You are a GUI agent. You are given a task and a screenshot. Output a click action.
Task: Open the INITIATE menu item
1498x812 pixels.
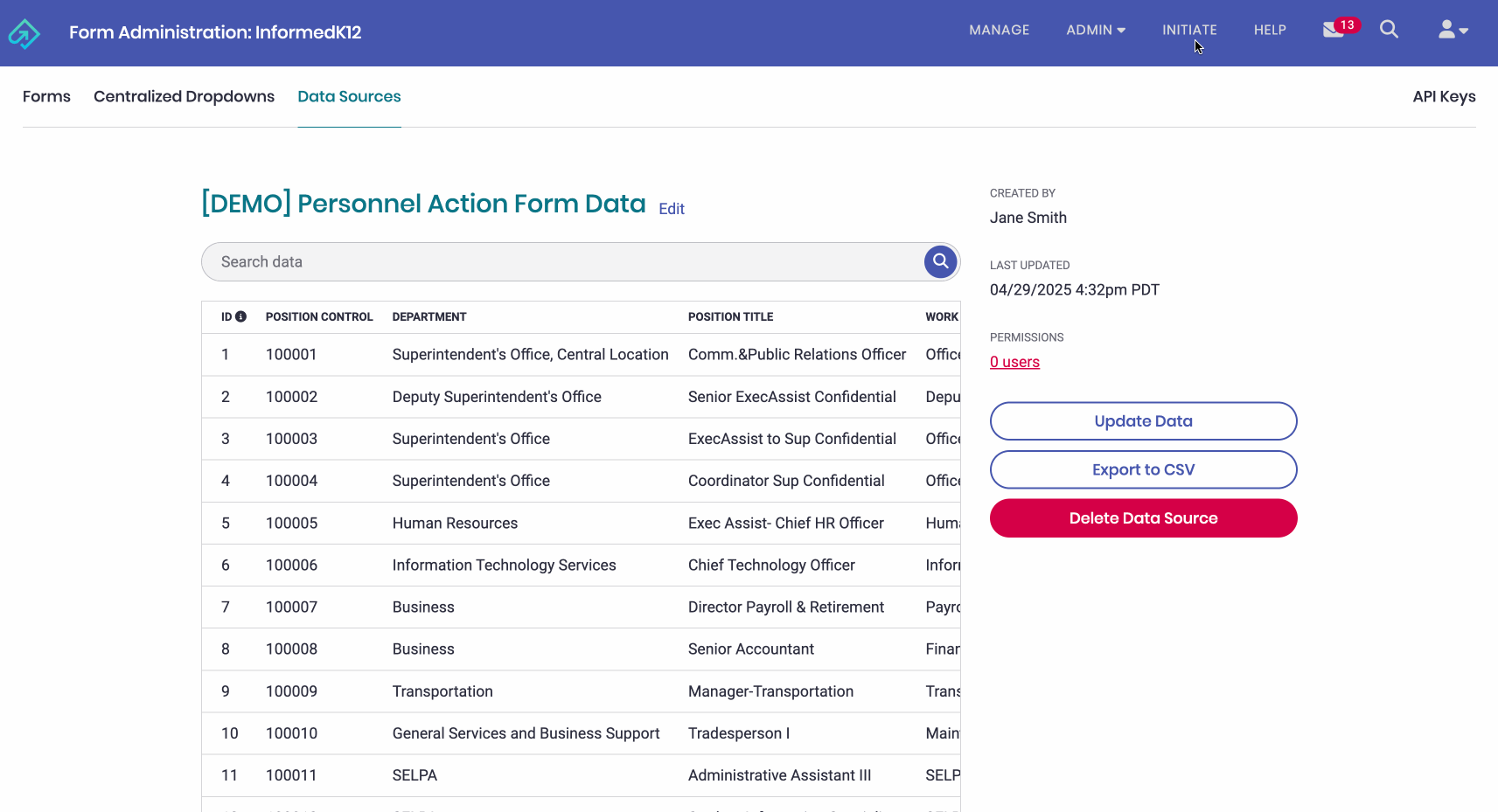pos(1189,30)
